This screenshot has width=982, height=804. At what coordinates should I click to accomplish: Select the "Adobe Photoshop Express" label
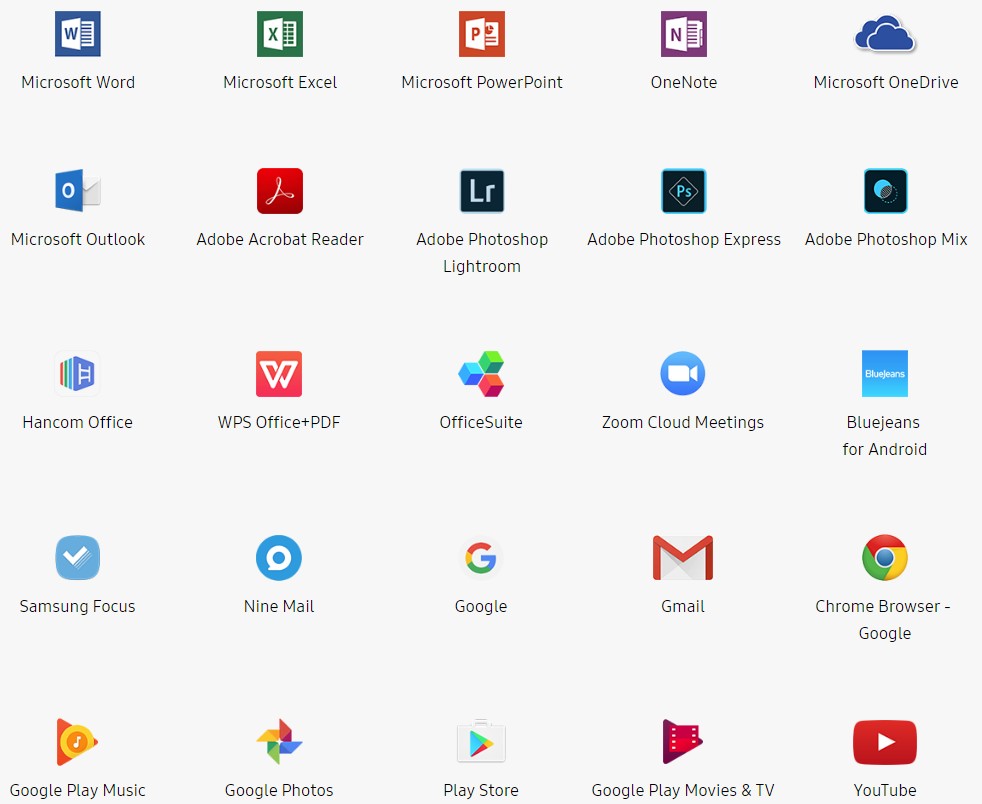(684, 239)
